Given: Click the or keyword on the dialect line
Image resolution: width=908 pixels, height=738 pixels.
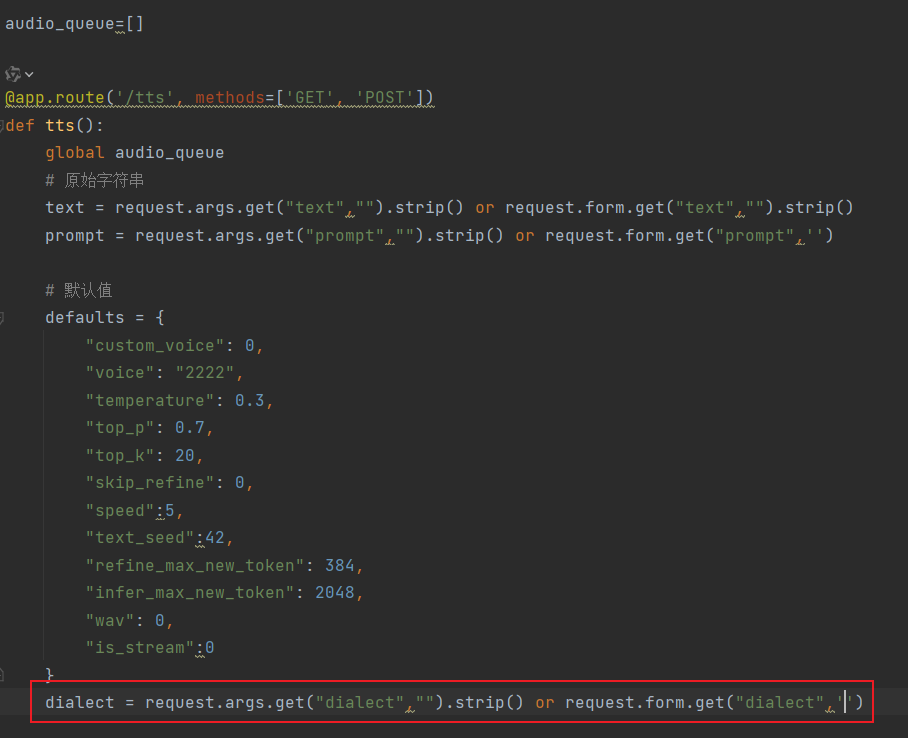Looking at the screenshot, I should pos(545,703).
